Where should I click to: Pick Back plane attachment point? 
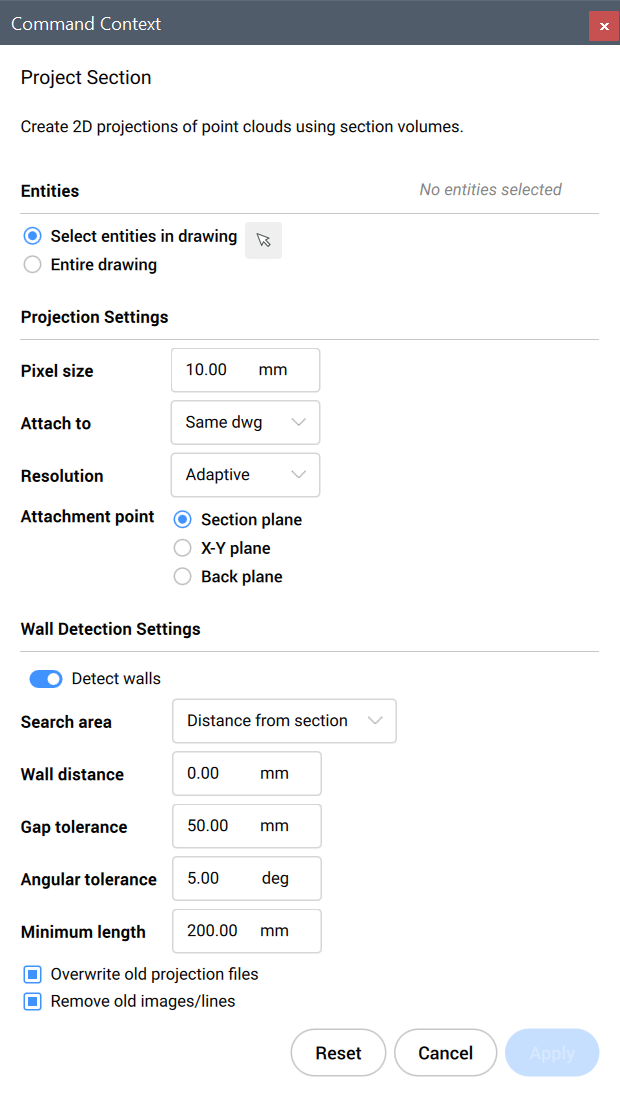point(183,577)
